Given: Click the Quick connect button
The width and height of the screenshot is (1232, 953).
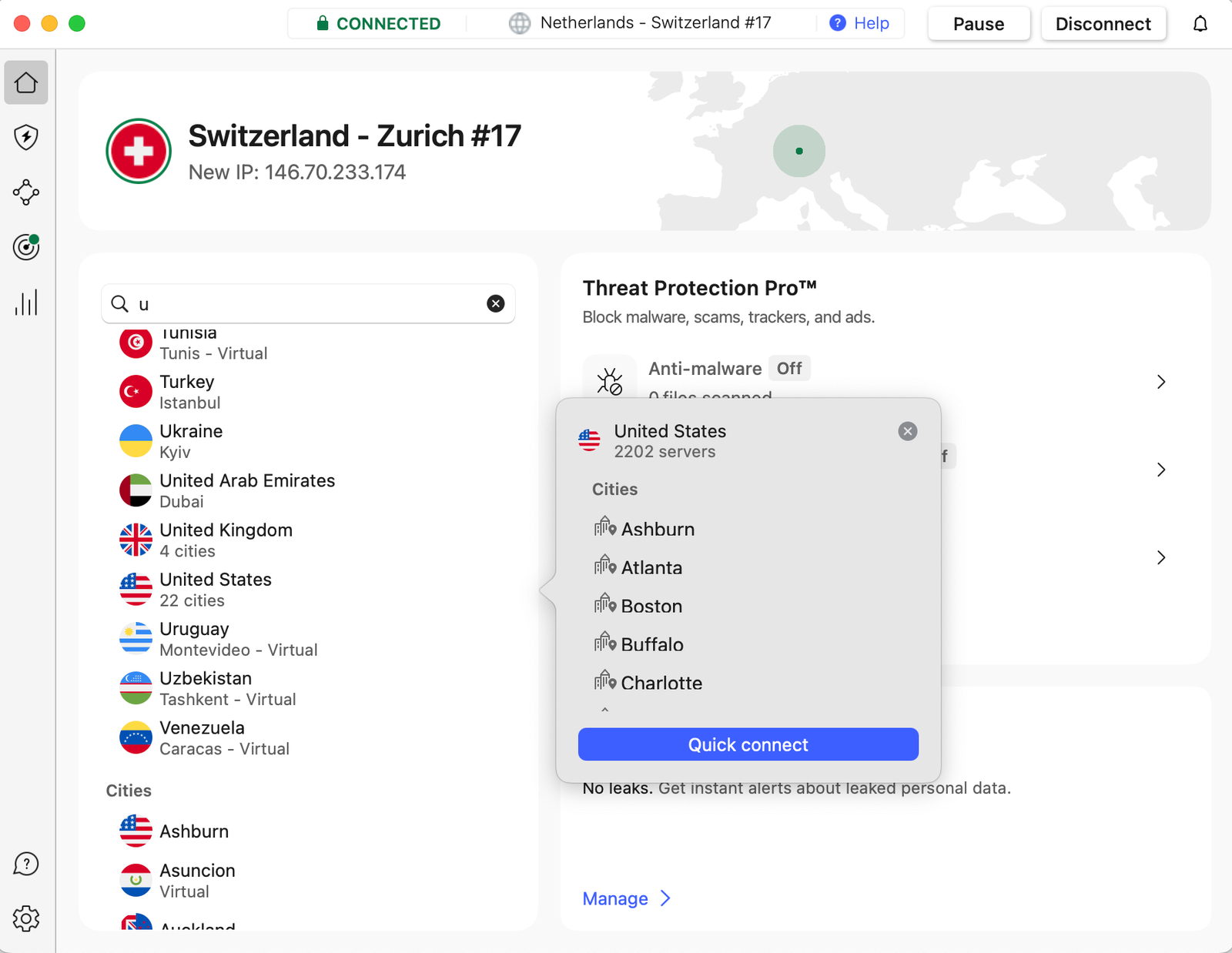Looking at the screenshot, I should pyautogui.click(x=748, y=744).
